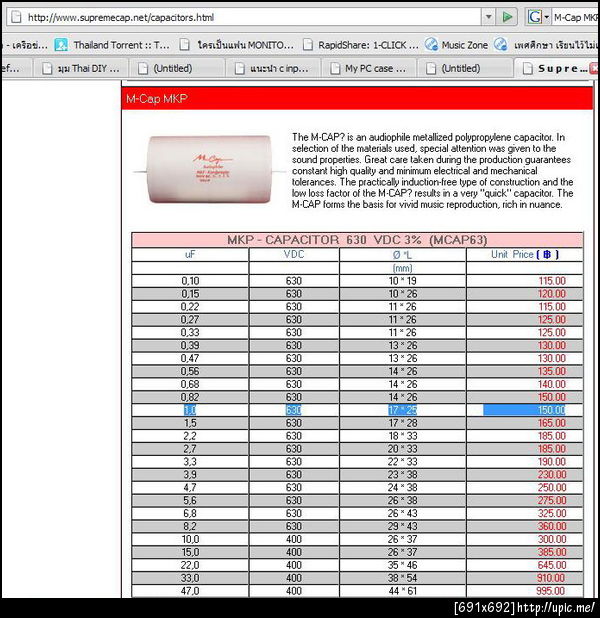Click the highlighted 1,0 uF cell
The image size is (600, 618).
coord(190,410)
